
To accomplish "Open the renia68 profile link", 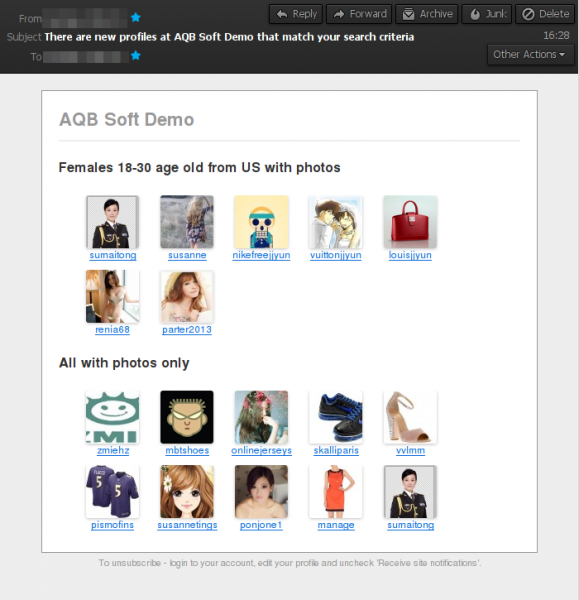I will tap(112, 329).
